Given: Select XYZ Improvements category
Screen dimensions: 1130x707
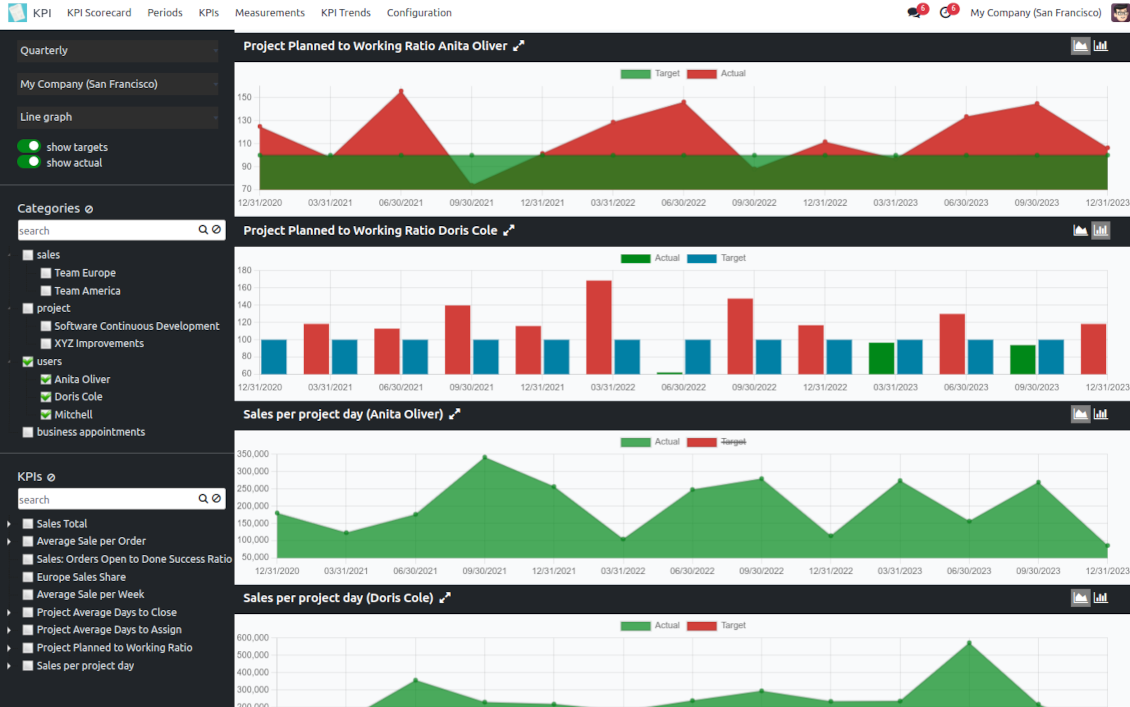Looking at the screenshot, I should click(99, 344).
